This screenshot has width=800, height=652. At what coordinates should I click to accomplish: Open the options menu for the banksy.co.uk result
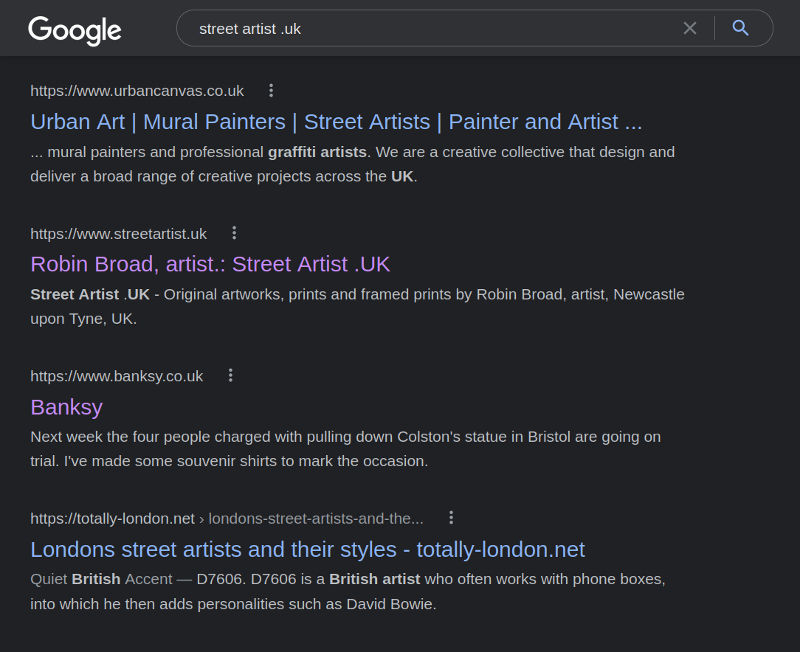tap(231, 375)
